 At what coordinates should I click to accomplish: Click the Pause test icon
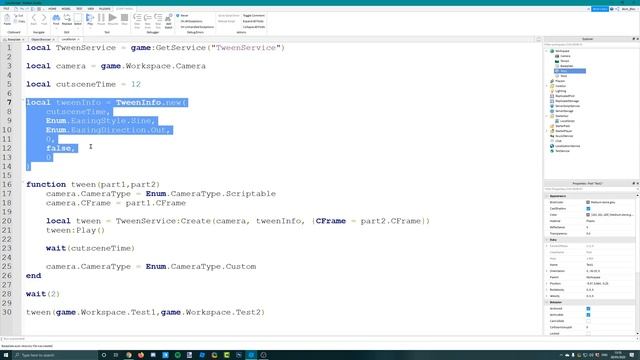click(101, 19)
